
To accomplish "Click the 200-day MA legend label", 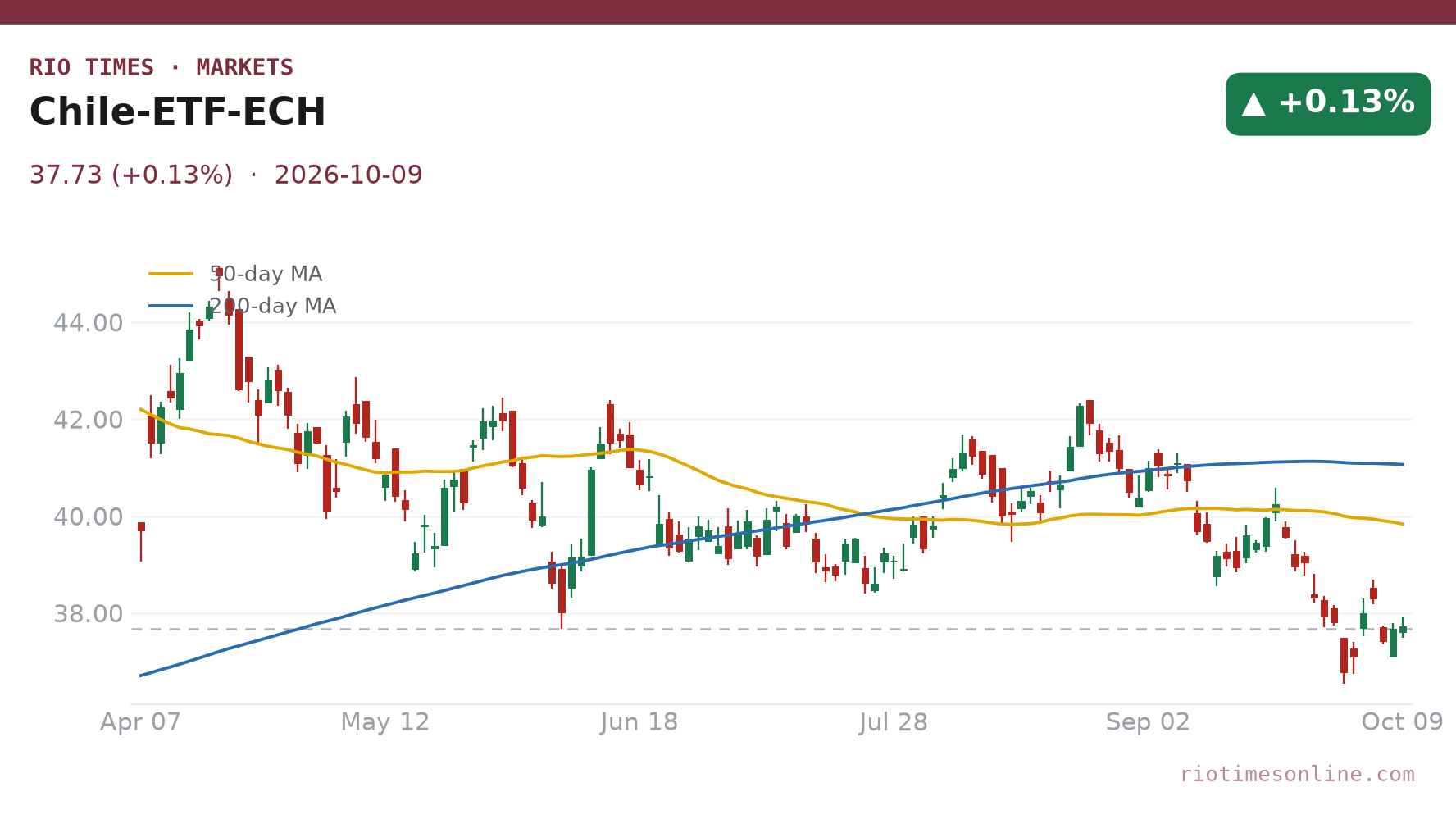I will coord(272,306).
